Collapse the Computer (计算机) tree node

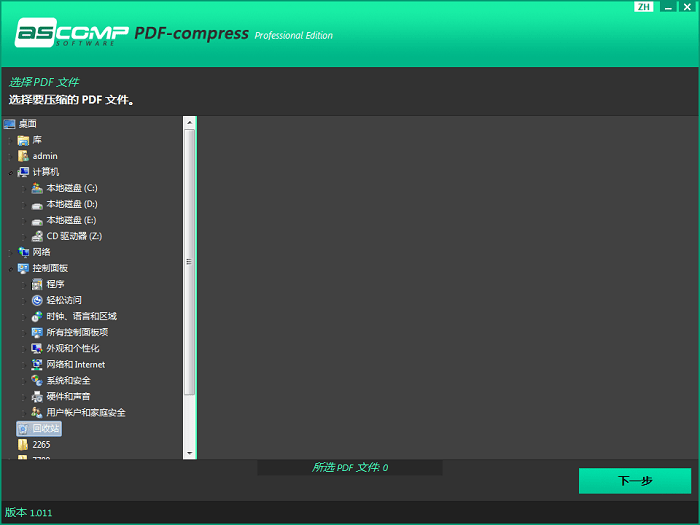click(x=10, y=173)
